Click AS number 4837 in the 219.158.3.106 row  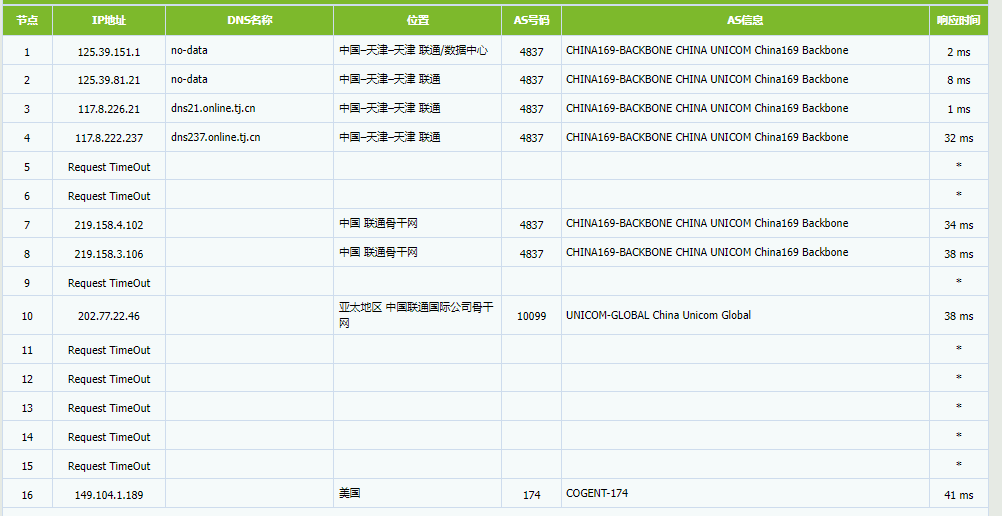(532, 254)
